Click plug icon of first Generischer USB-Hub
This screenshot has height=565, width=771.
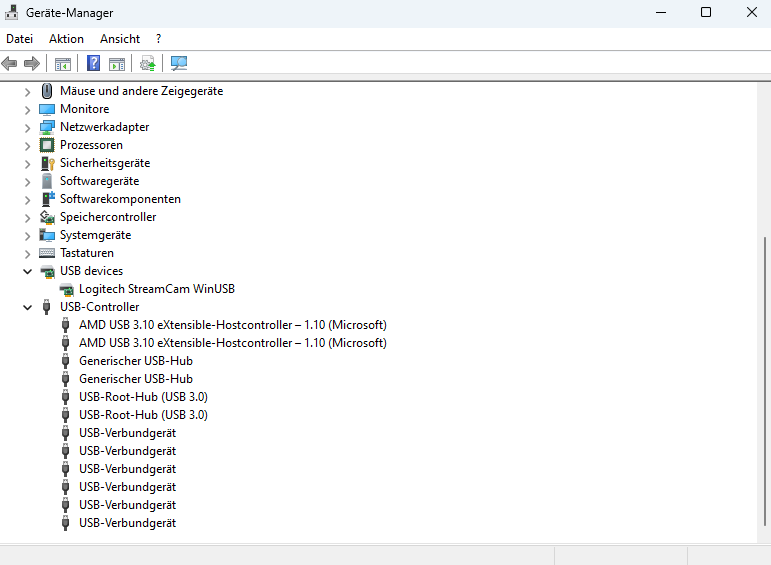point(65,361)
